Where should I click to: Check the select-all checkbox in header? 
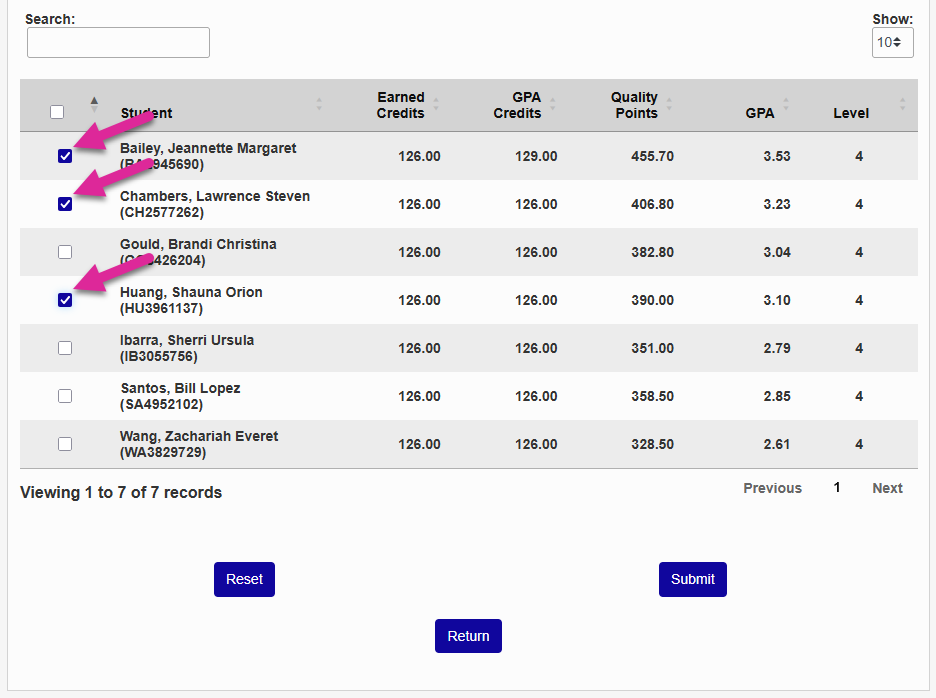(57, 112)
